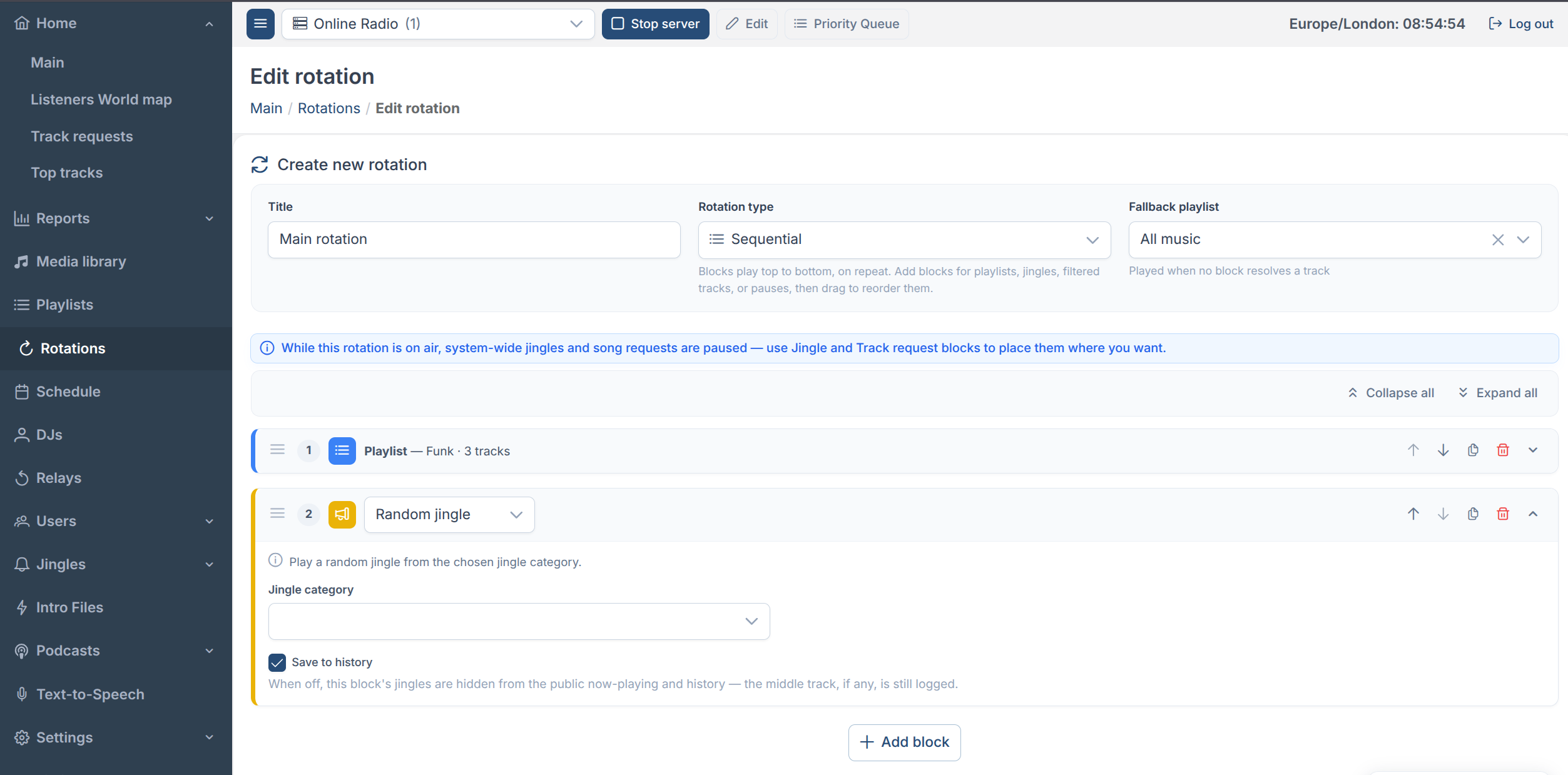Duplicate the Playlist Funk block

1473,450
